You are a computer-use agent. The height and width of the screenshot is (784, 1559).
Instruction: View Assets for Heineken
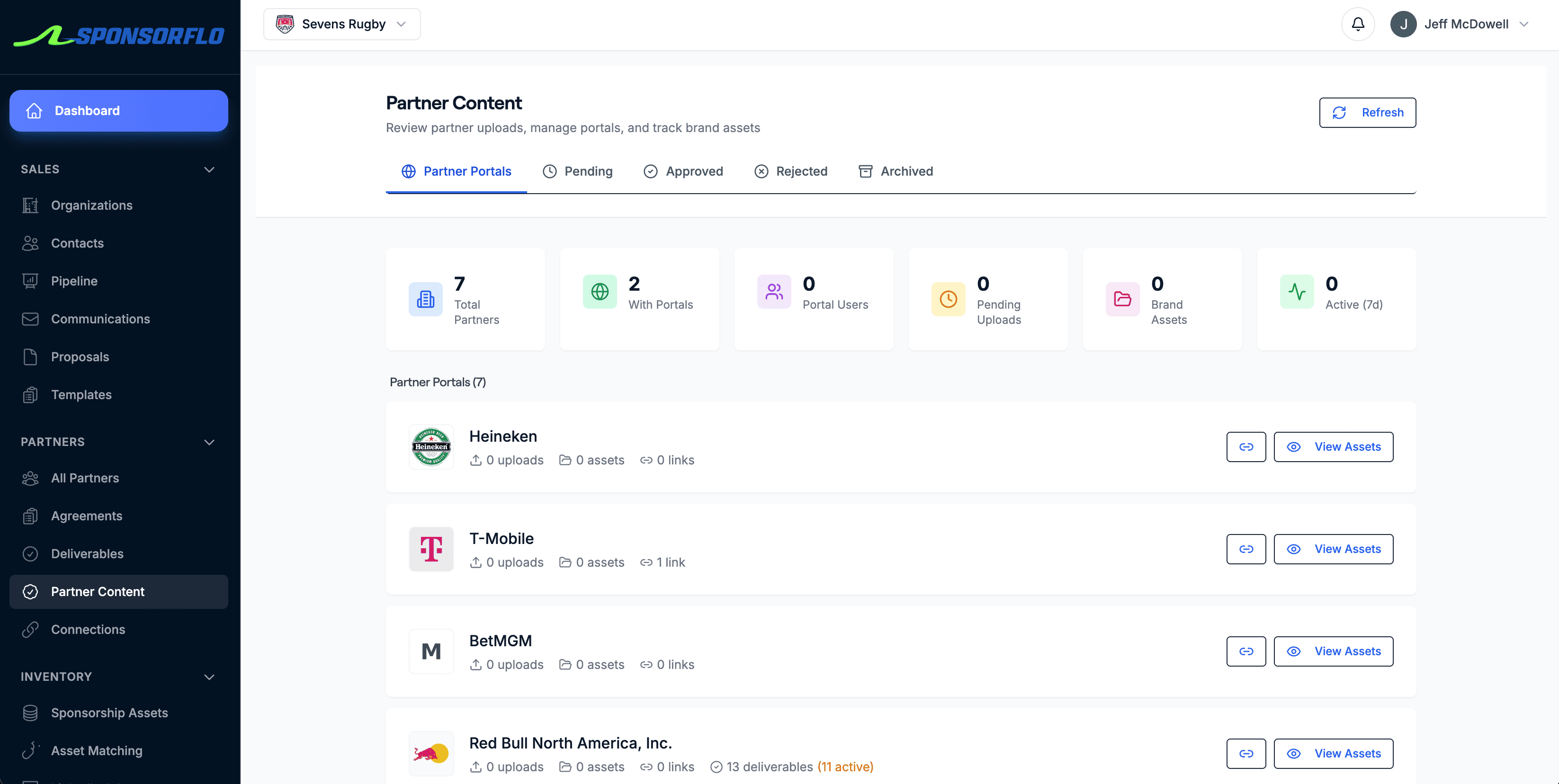(1333, 446)
